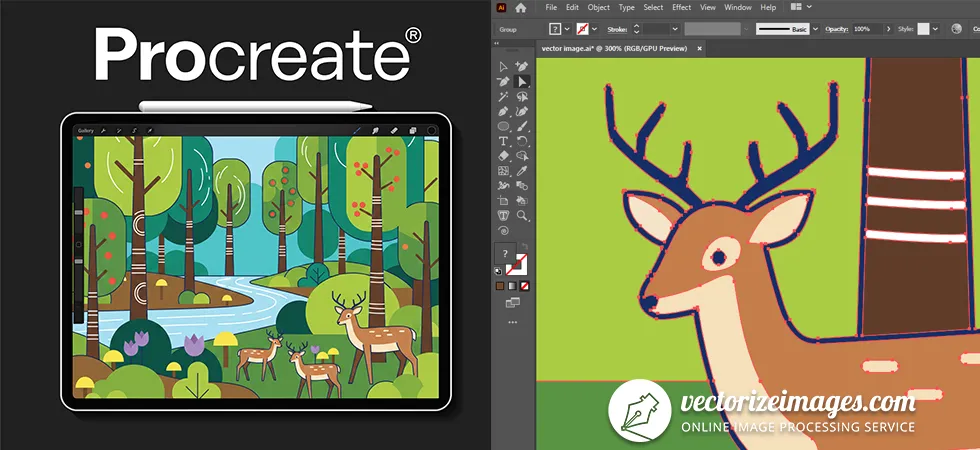Open Recolor Artwork globe icon
The height and width of the screenshot is (450, 980).
click(956, 29)
